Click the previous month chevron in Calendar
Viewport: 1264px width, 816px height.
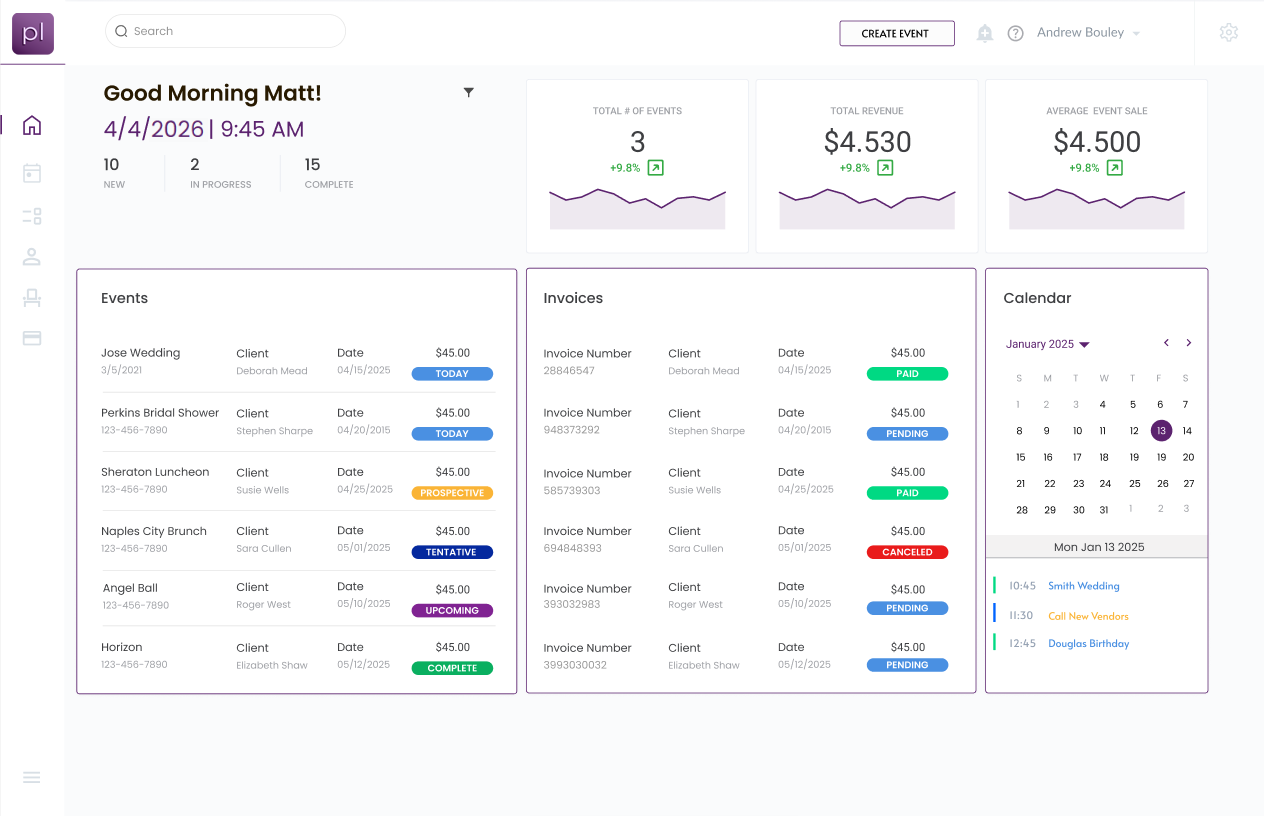1166,342
